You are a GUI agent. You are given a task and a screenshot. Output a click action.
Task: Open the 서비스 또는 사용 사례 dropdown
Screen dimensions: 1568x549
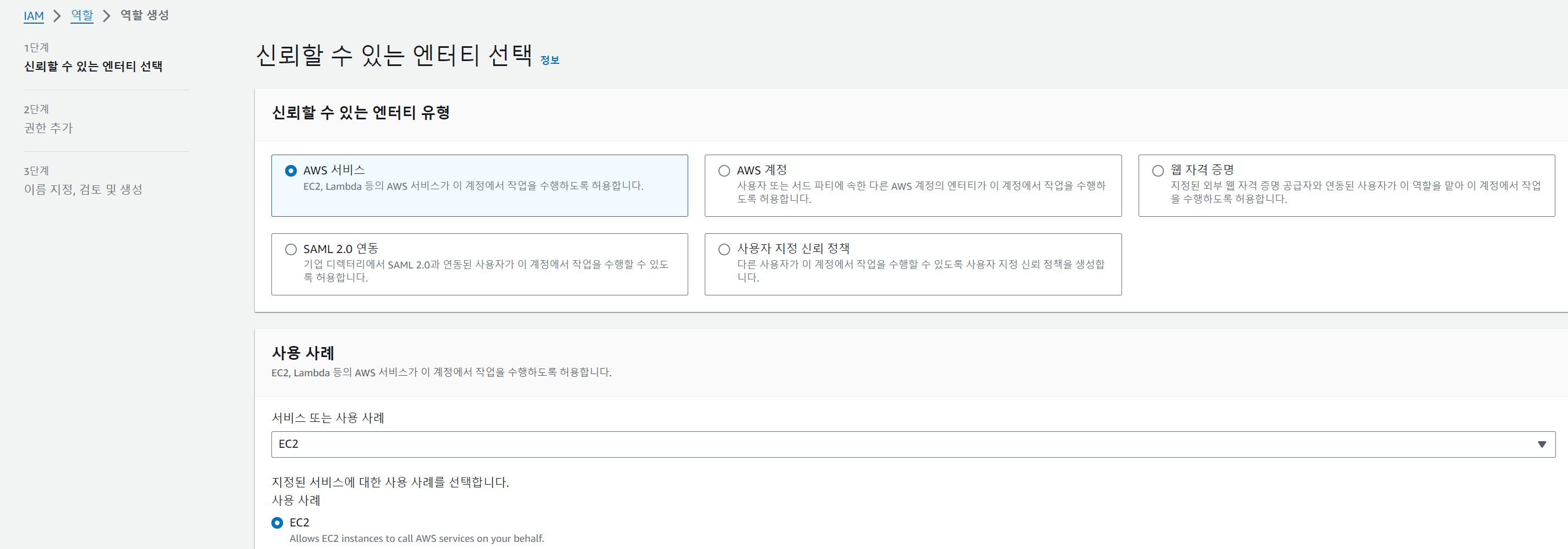(913, 444)
